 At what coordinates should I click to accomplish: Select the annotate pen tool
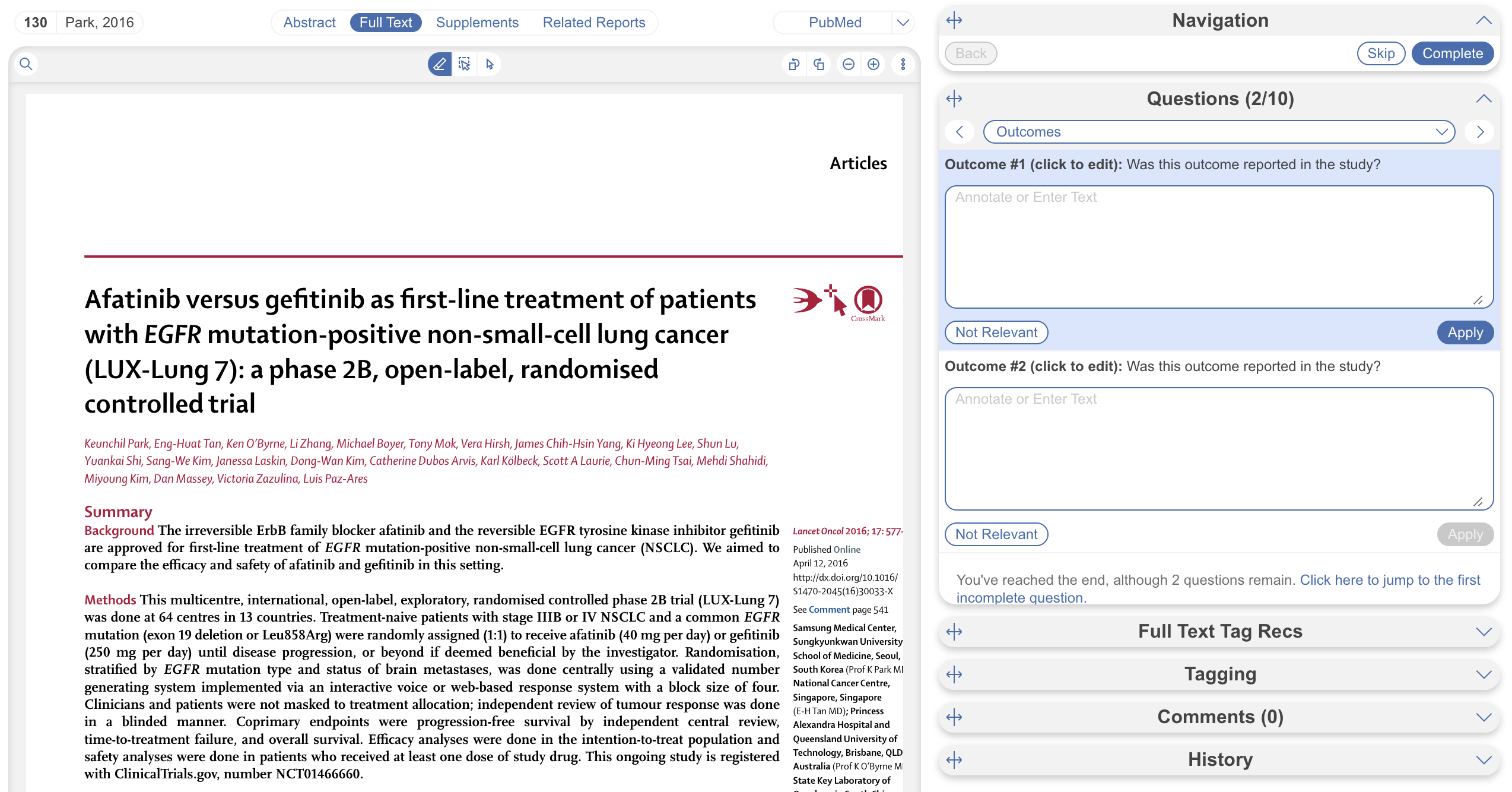[439, 64]
